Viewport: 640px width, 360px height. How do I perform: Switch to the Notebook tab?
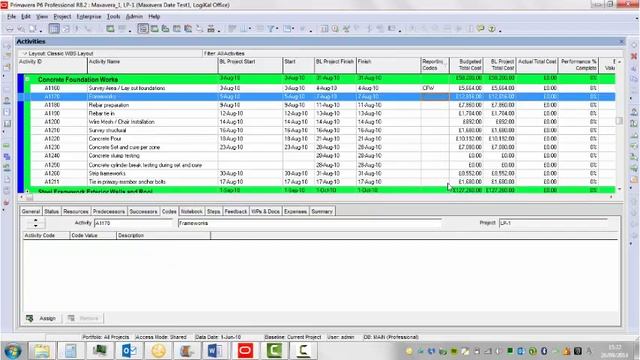[x=191, y=211]
